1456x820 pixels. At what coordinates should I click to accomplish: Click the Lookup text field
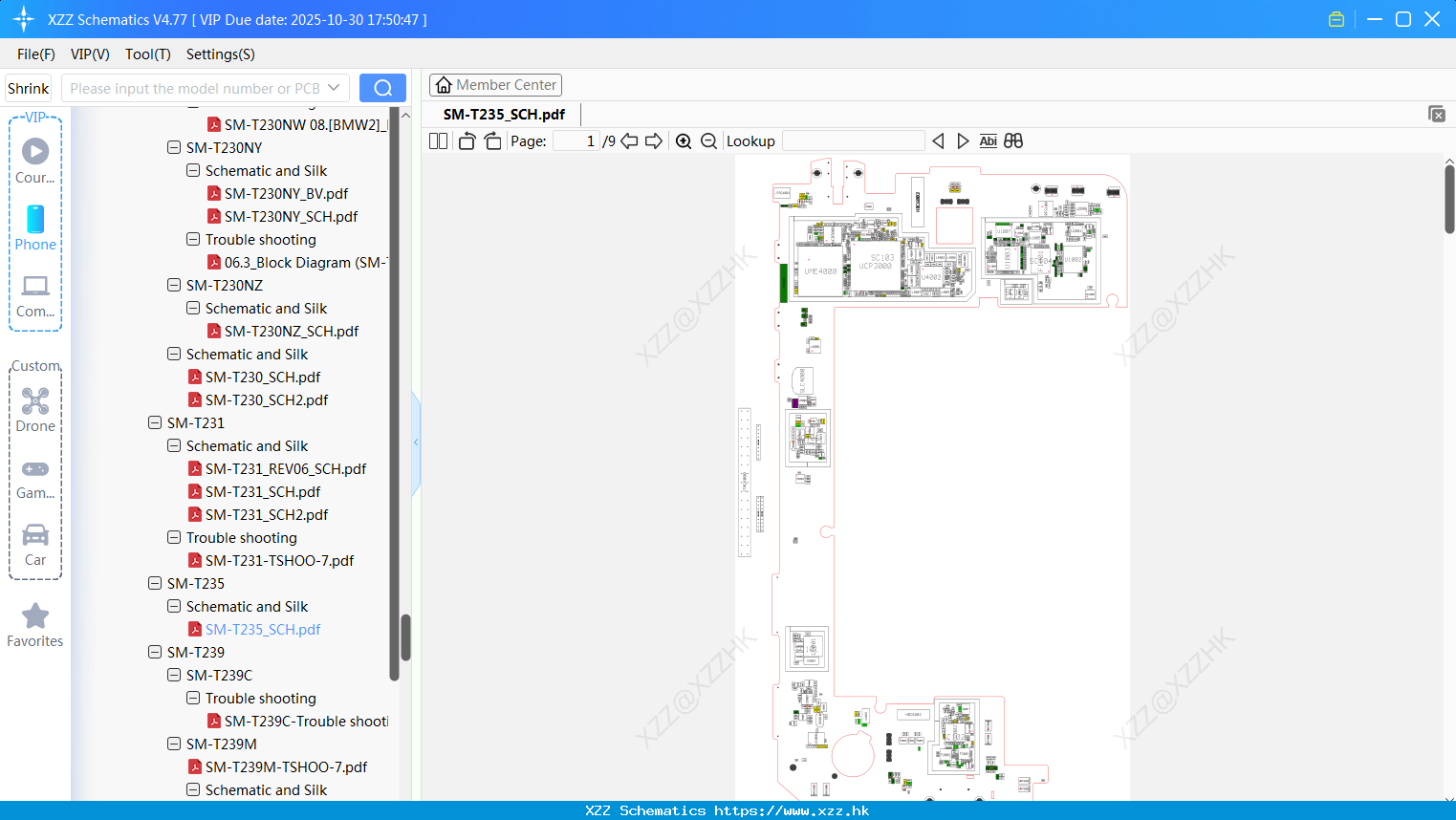pos(854,140)
